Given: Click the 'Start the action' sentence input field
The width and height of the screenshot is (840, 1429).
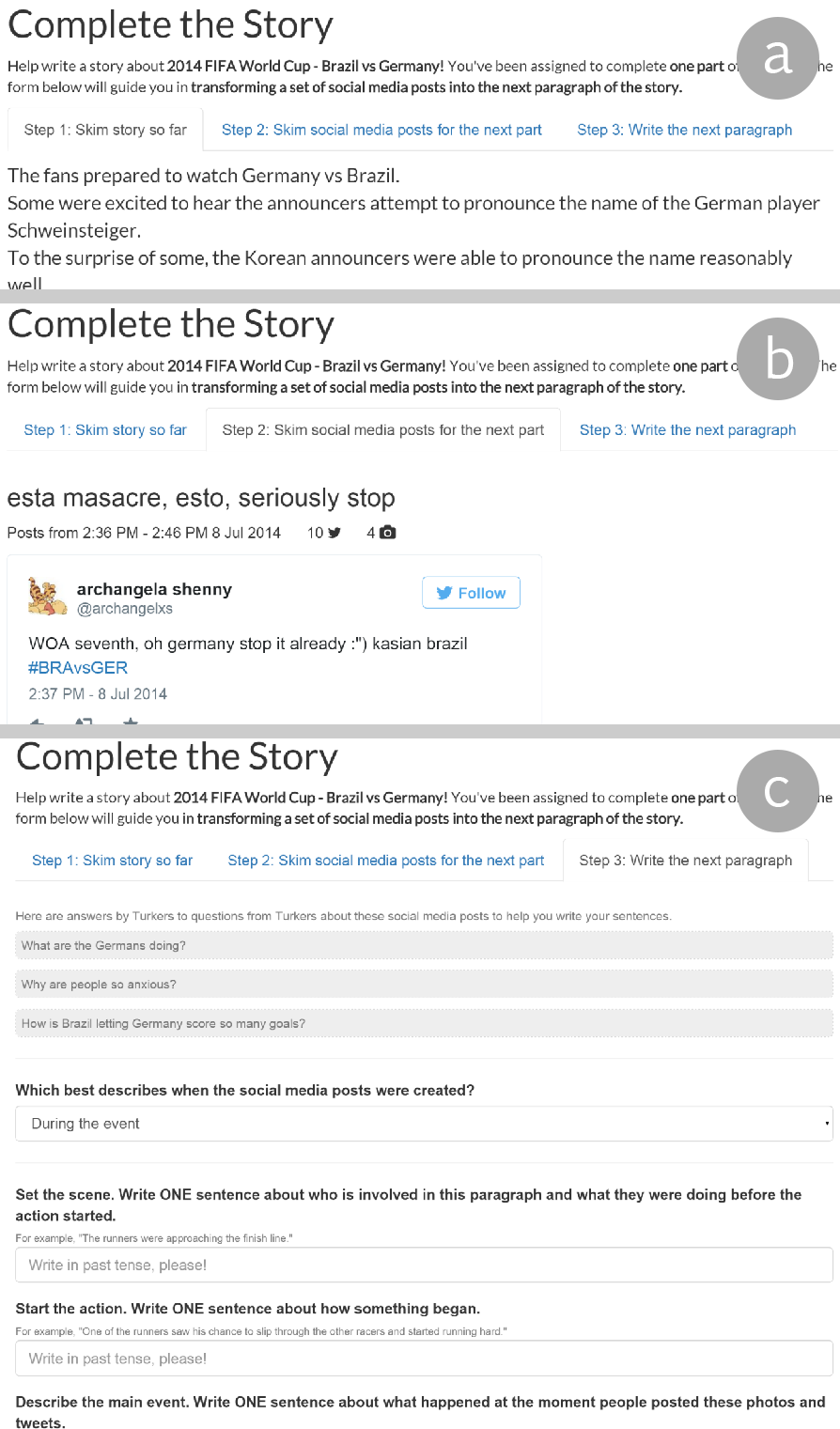Looking at the screenshot, I should tap(424, 1359).
